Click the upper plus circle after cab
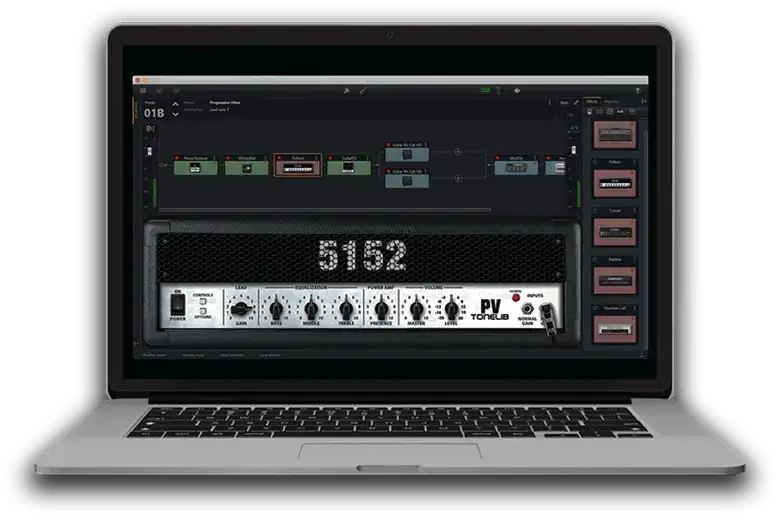780x519 pixels. tap(458, 152)
